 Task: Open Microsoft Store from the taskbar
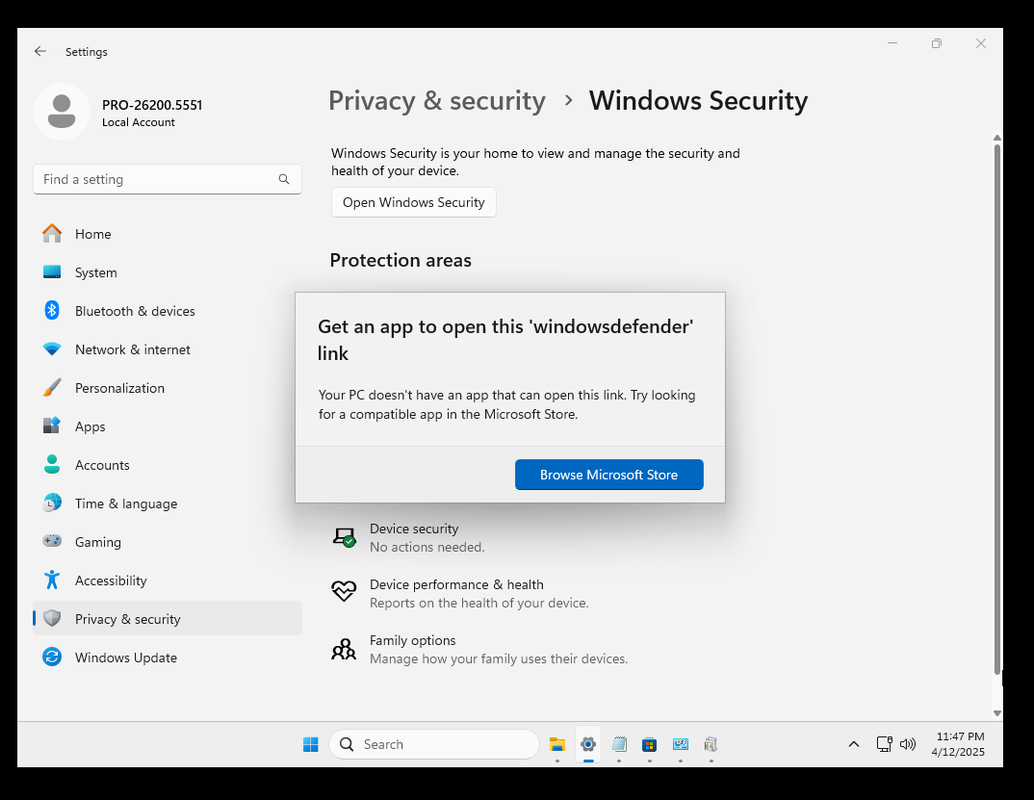650,744
